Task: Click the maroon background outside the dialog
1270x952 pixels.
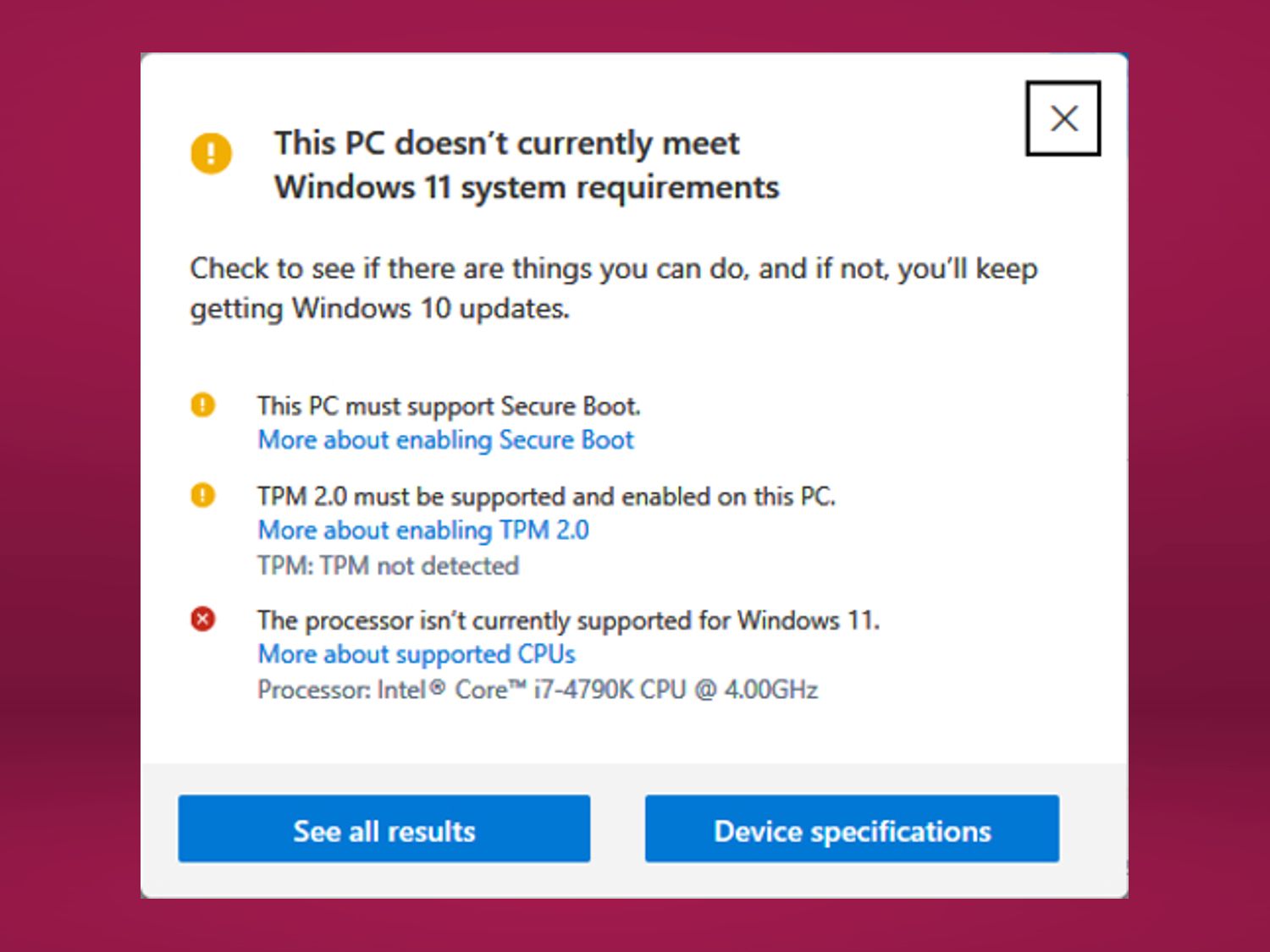Action: click(x=68, y=474)
